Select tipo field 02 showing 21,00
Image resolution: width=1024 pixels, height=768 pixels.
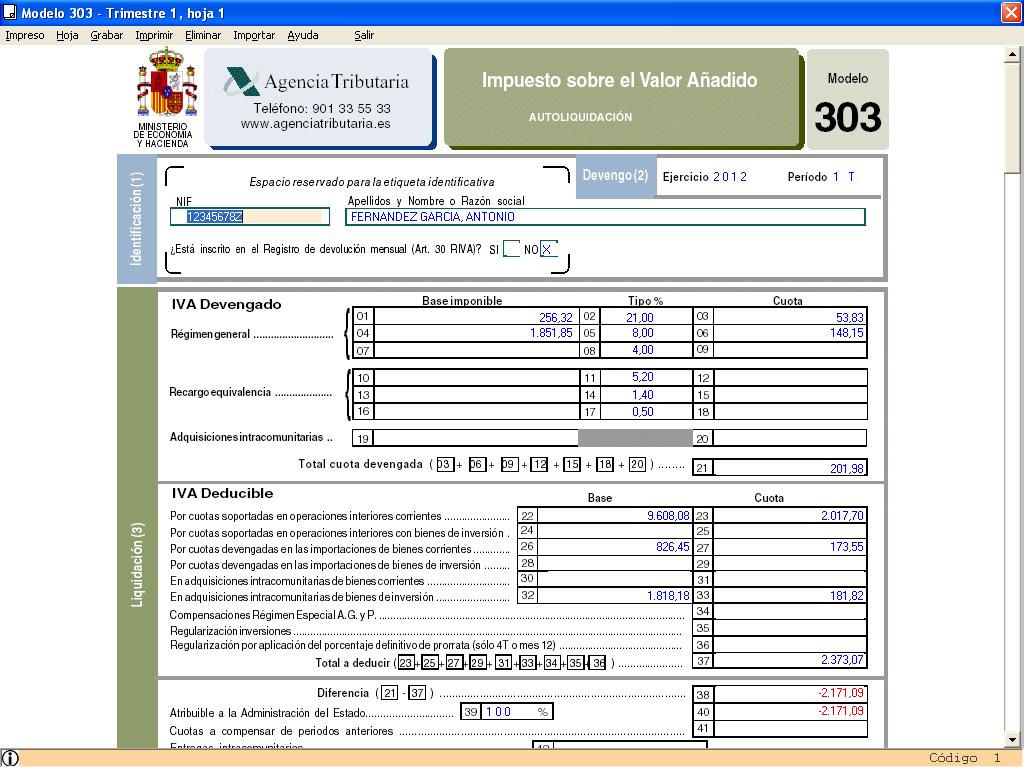point(646,317)
